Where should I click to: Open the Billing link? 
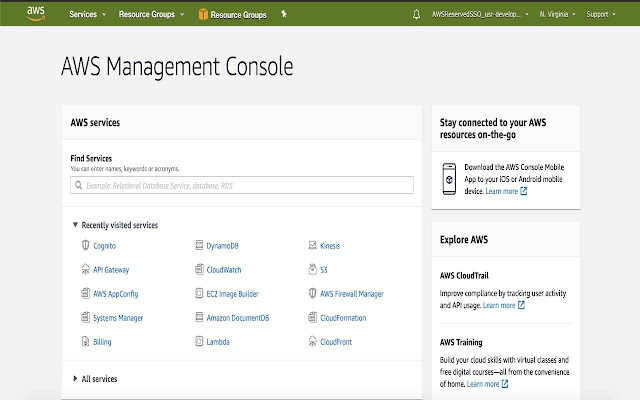(x=102, y=342)
